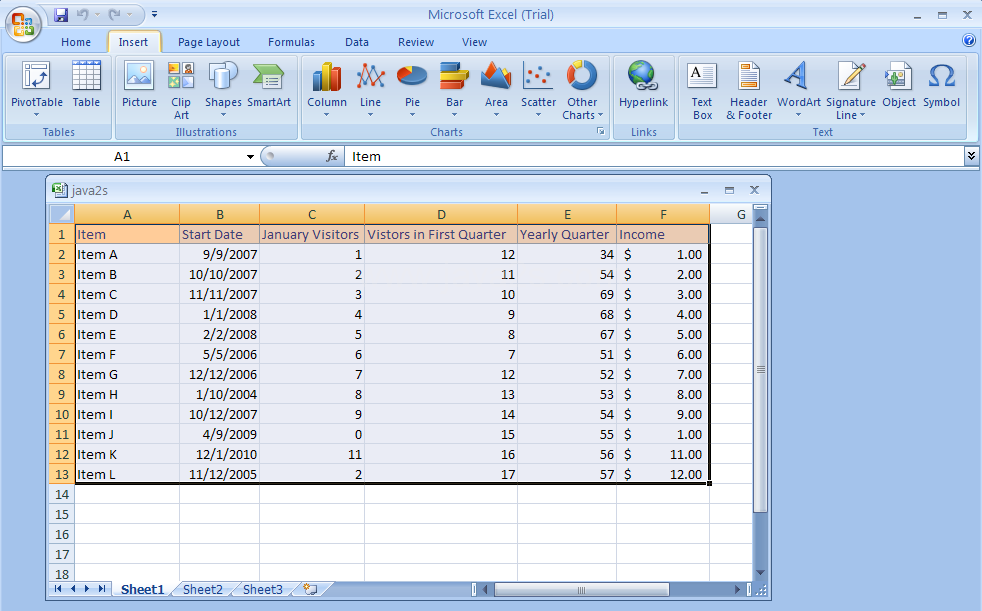
Task: Insert an Area chart
Action: pyautogui.click(x=496, y=89)
